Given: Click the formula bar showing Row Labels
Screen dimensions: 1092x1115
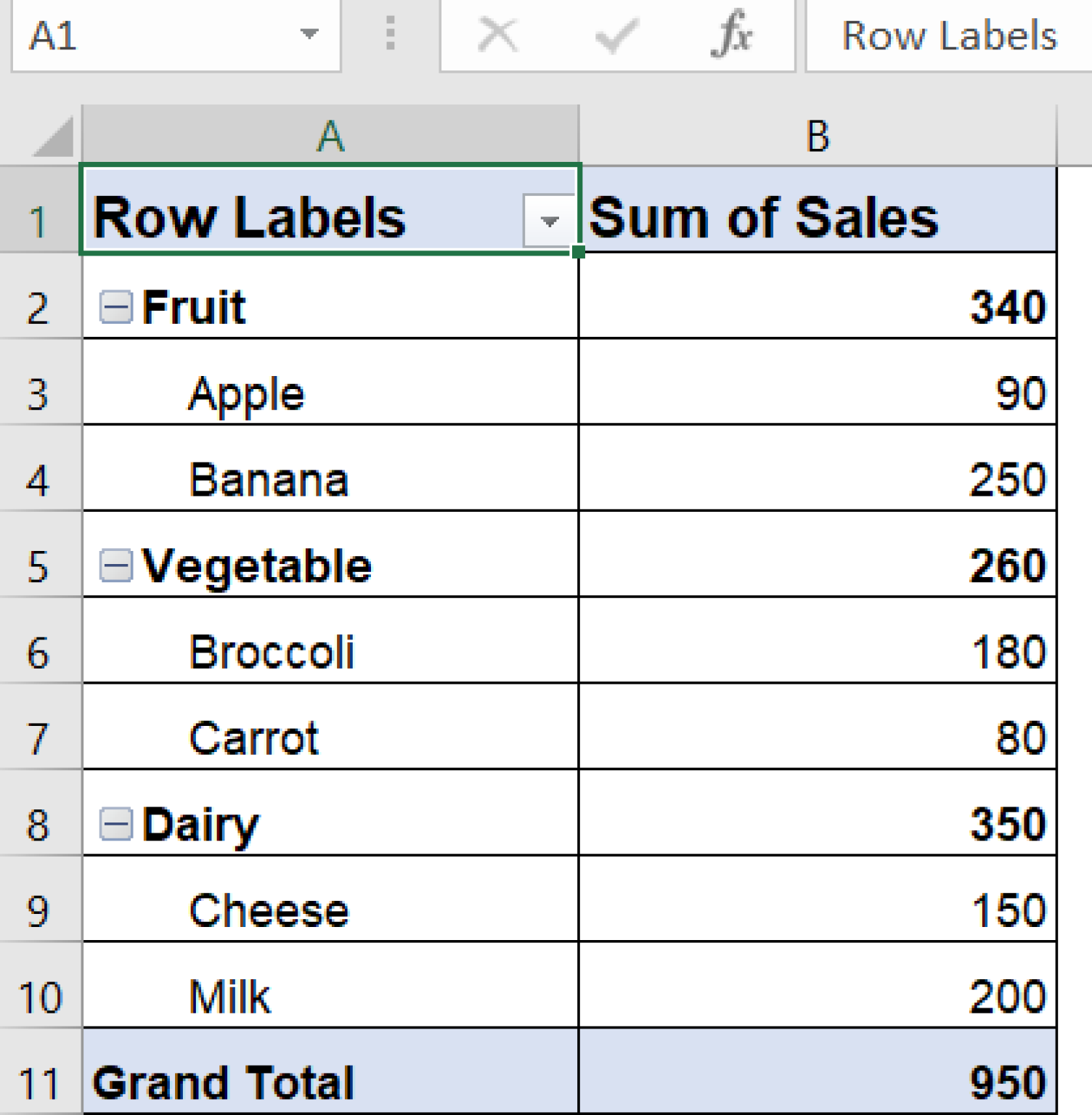Looking at the screenshot, I should (x=944, y=34).
